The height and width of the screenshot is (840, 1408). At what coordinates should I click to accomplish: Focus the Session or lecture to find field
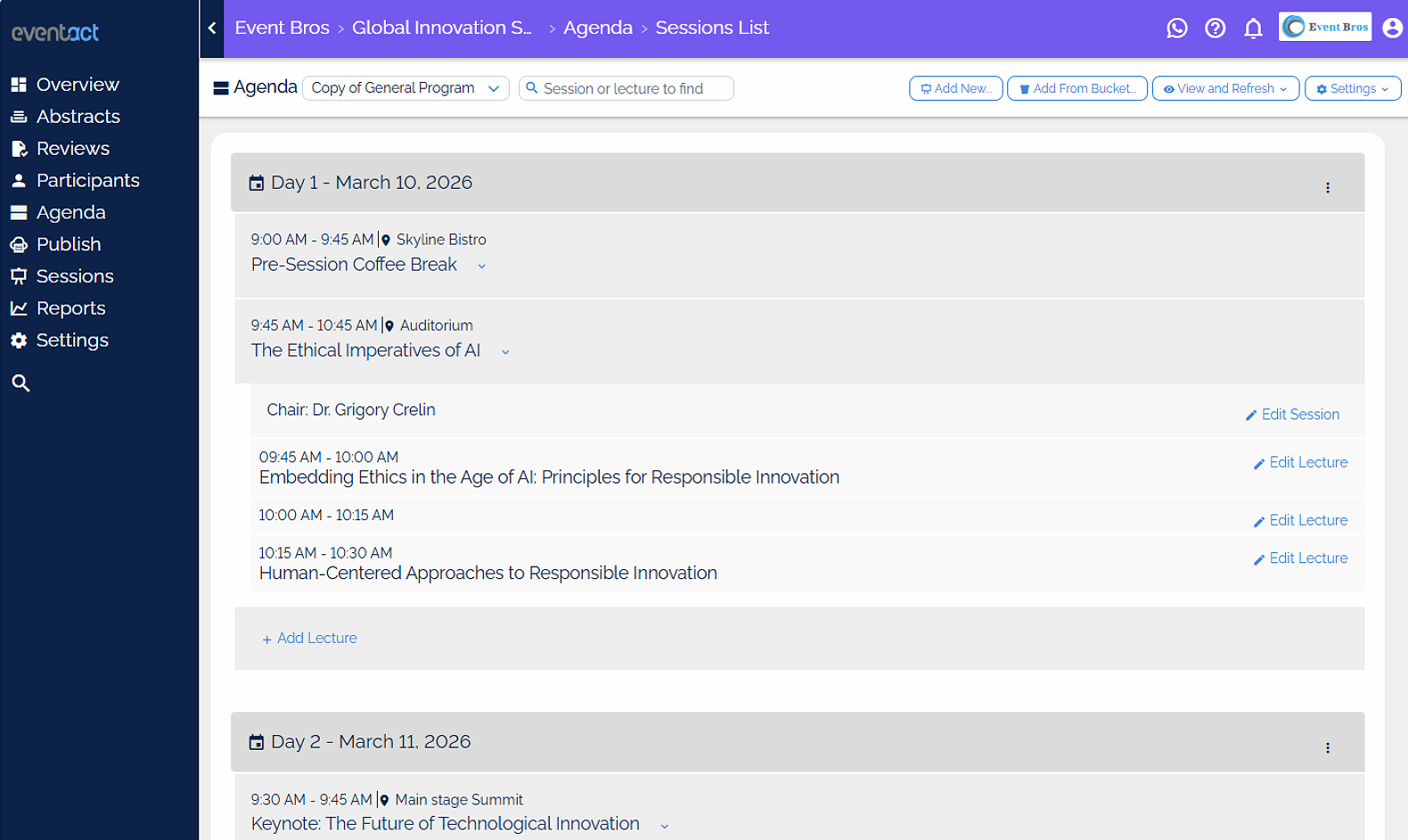click(626, 88)
